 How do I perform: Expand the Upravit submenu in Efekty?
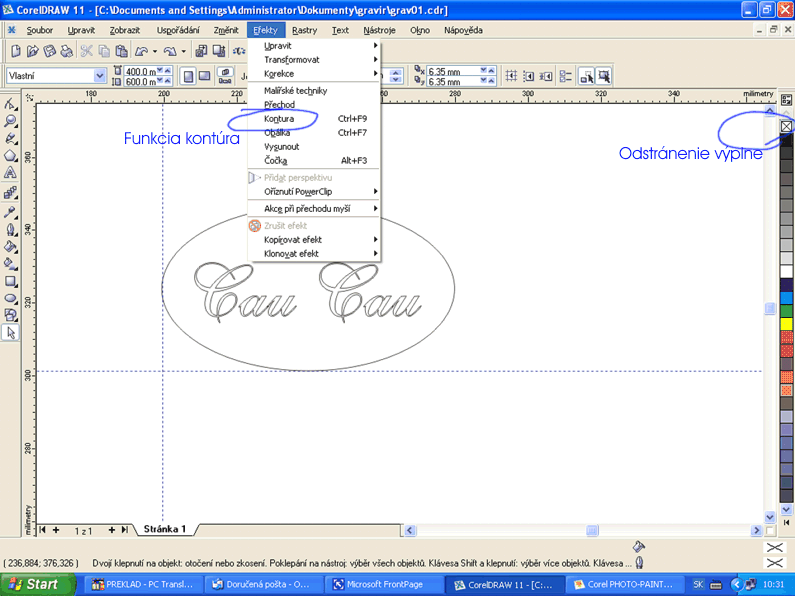coord(314,46)
